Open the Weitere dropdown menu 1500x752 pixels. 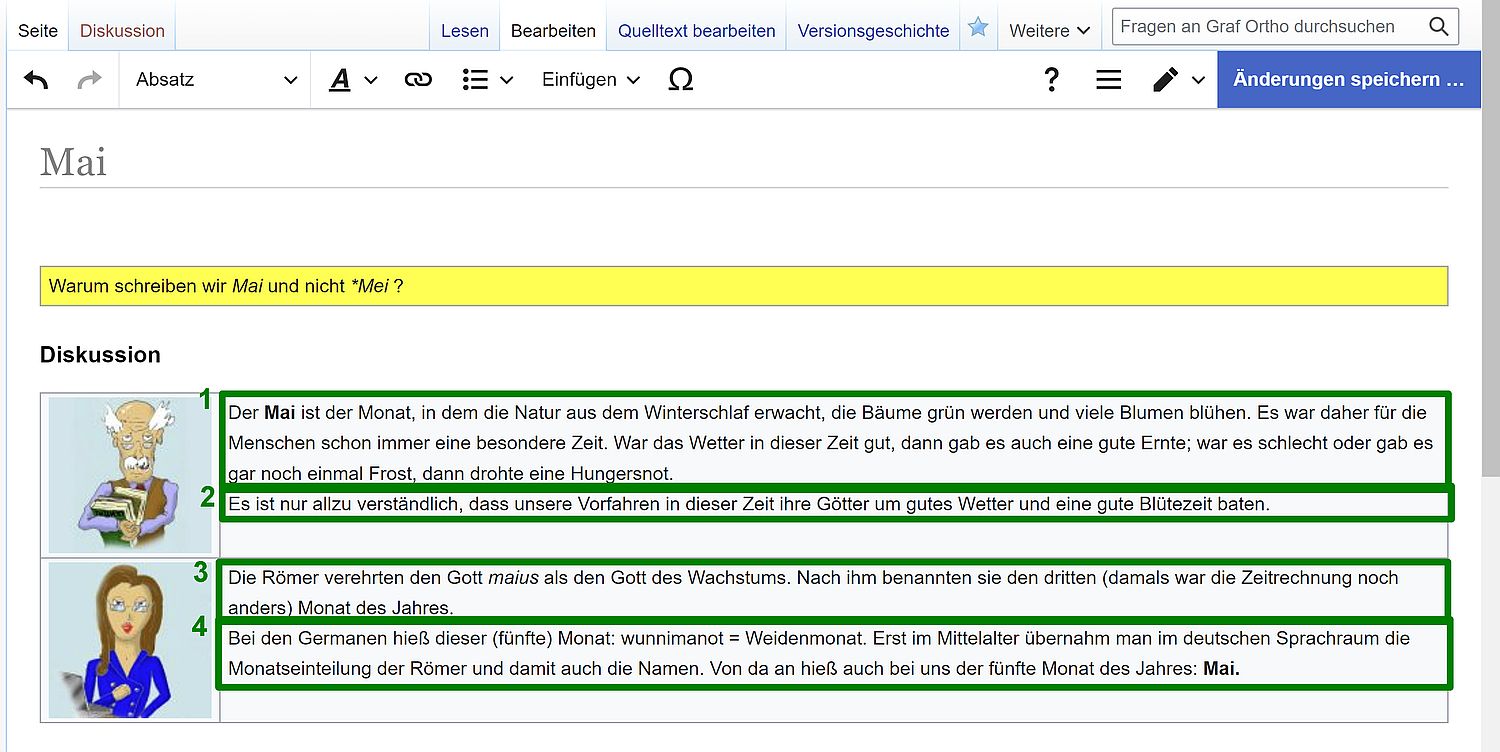[x=1049, y=31]
